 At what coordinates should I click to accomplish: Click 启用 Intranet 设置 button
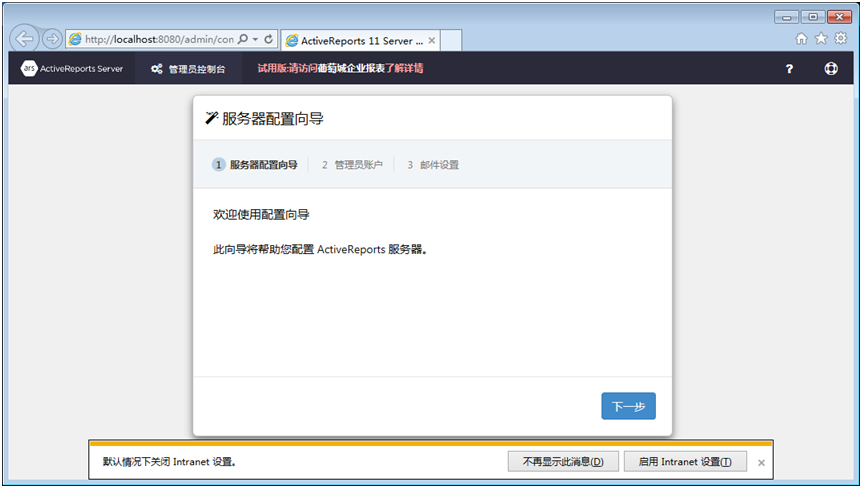[x=685, y=462]
